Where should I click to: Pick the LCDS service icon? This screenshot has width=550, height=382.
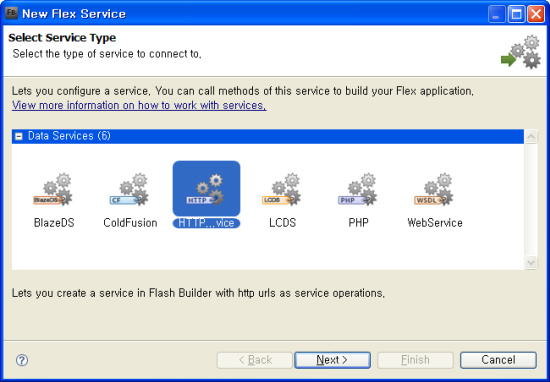pos(282,189)
